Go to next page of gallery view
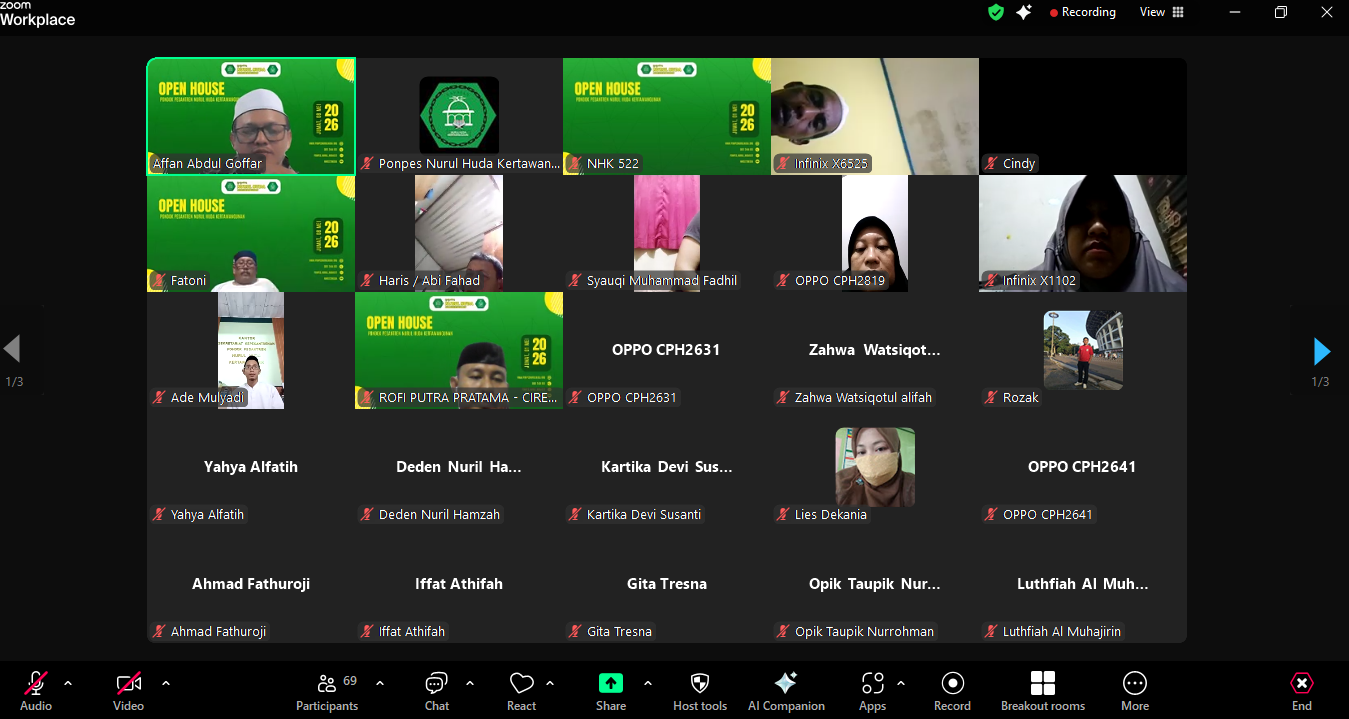1349x719 pixels. (x=1321, y=351)
